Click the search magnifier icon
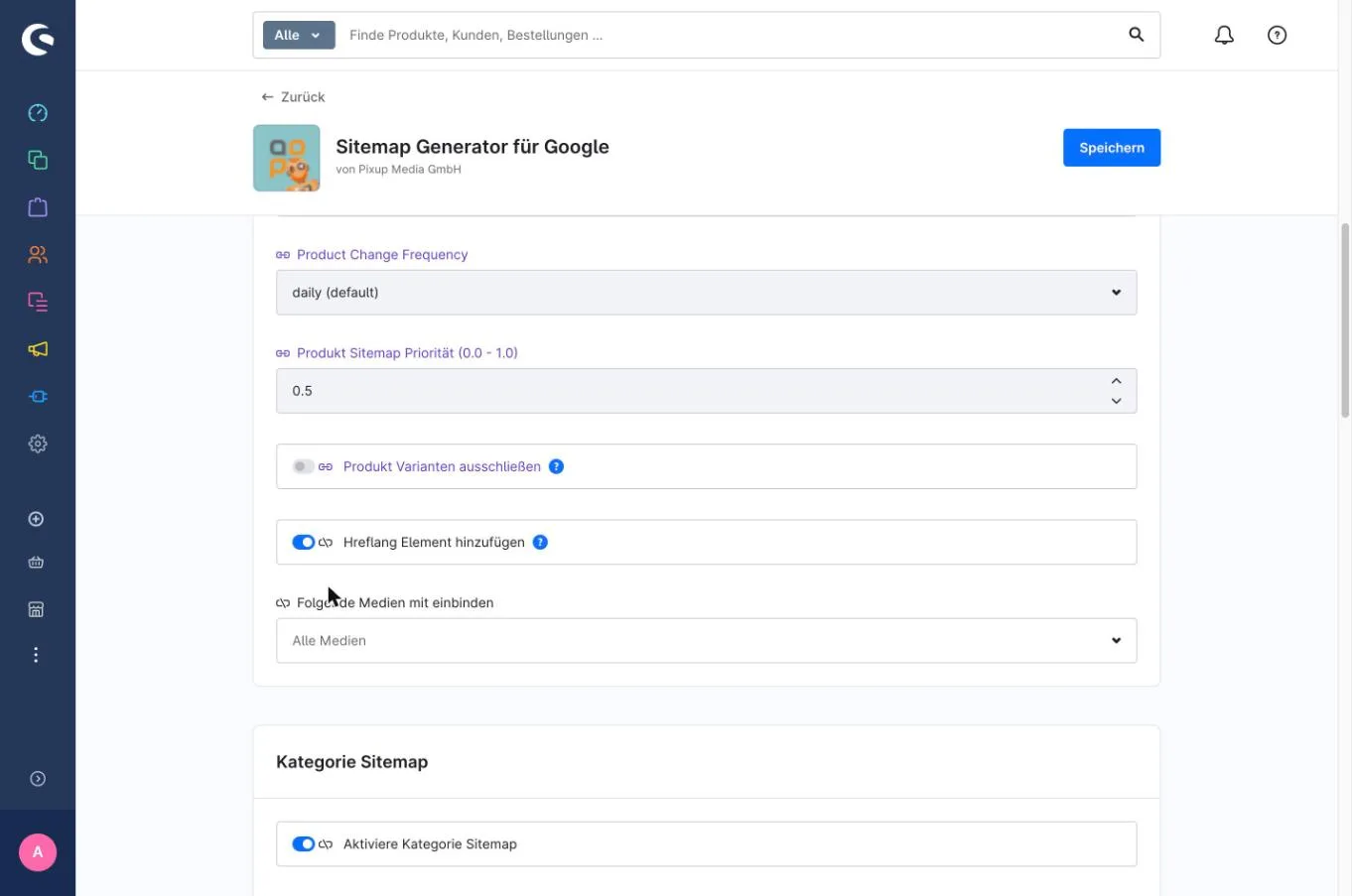Viewport: 1352px width, 896px height. 1137,35
